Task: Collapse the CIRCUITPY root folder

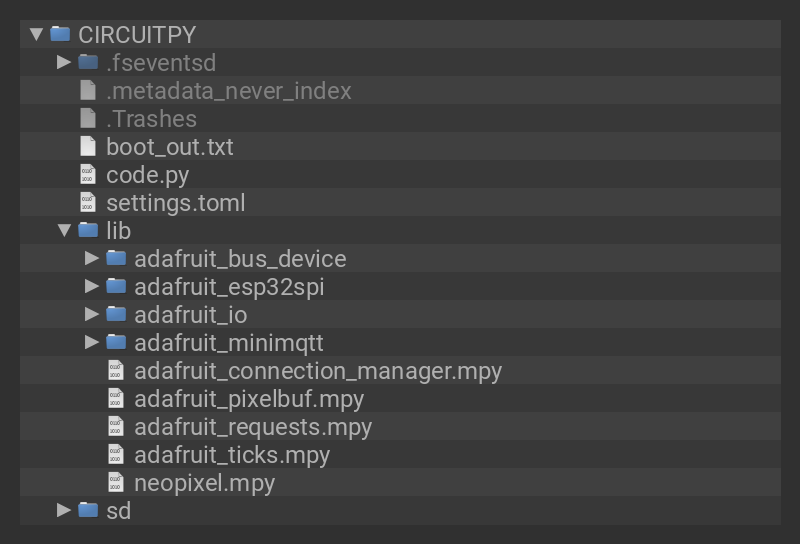Action: point(36,34)
